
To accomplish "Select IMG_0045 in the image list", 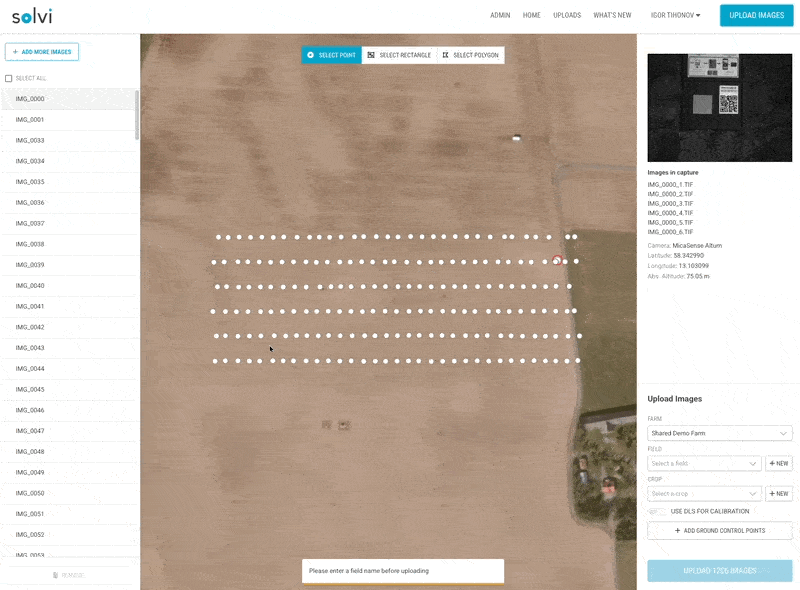I will click(69, 389).
